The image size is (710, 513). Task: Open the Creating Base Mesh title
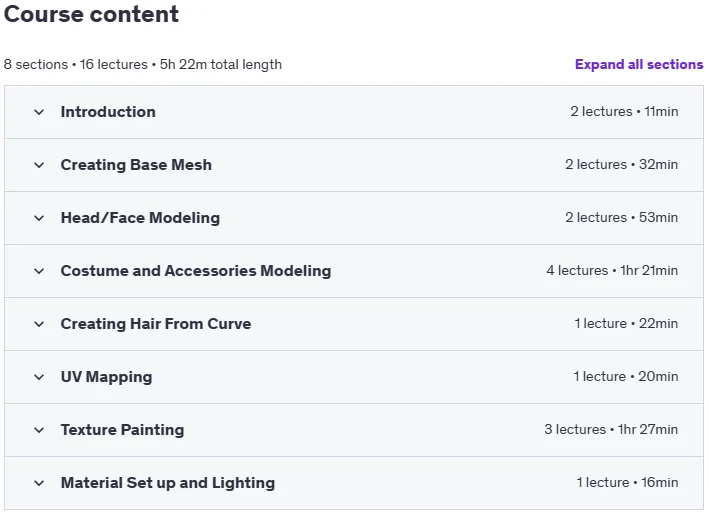coord(136,165)
